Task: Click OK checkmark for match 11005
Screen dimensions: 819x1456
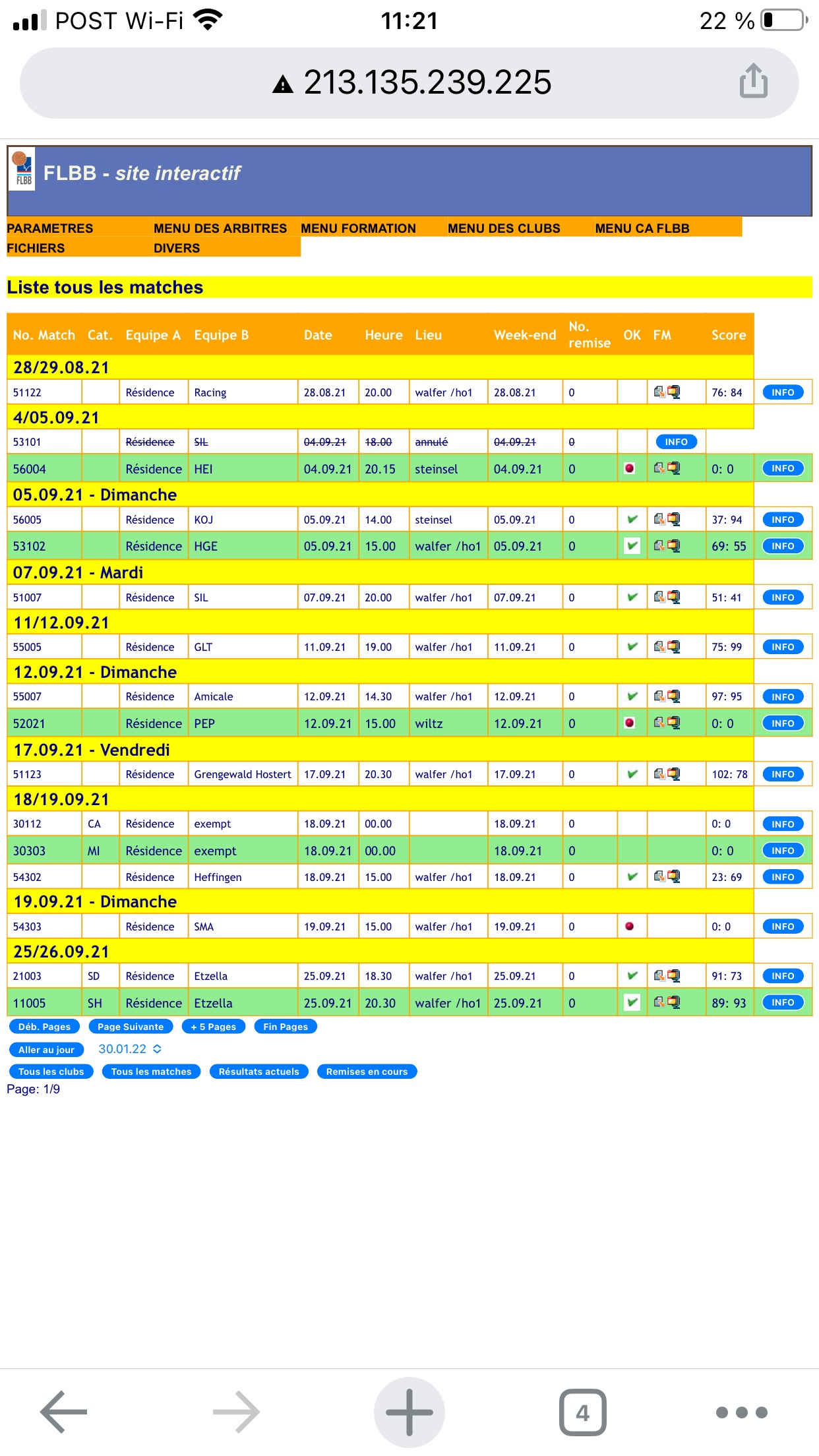Action: 632,1002
